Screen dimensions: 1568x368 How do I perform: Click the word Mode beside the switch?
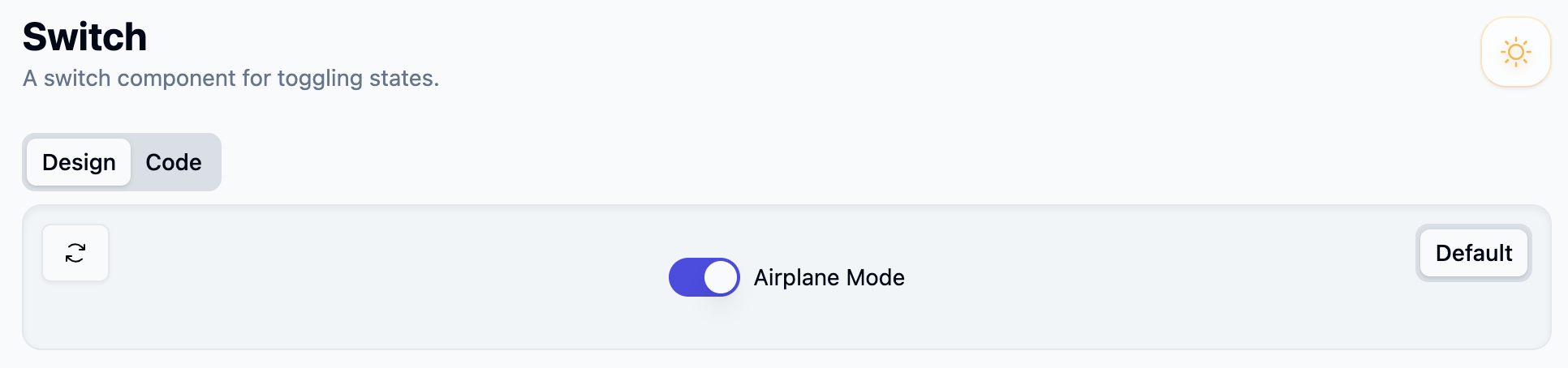[x=875, y=277]
